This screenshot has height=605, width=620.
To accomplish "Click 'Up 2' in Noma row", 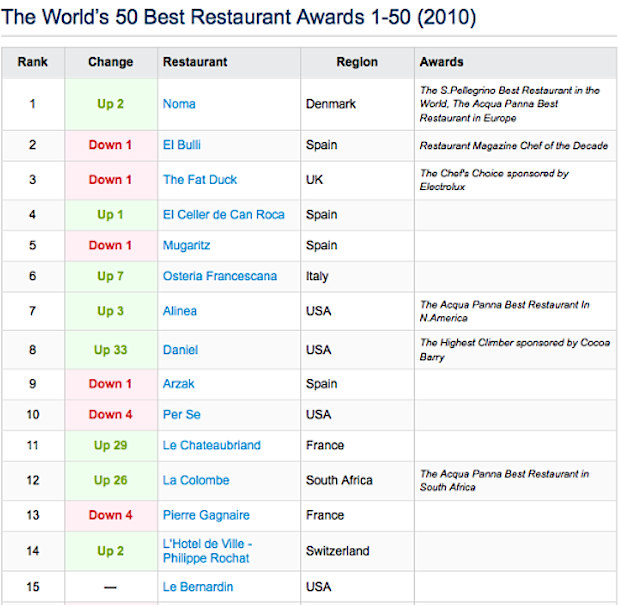I will [x=111, y=104].
